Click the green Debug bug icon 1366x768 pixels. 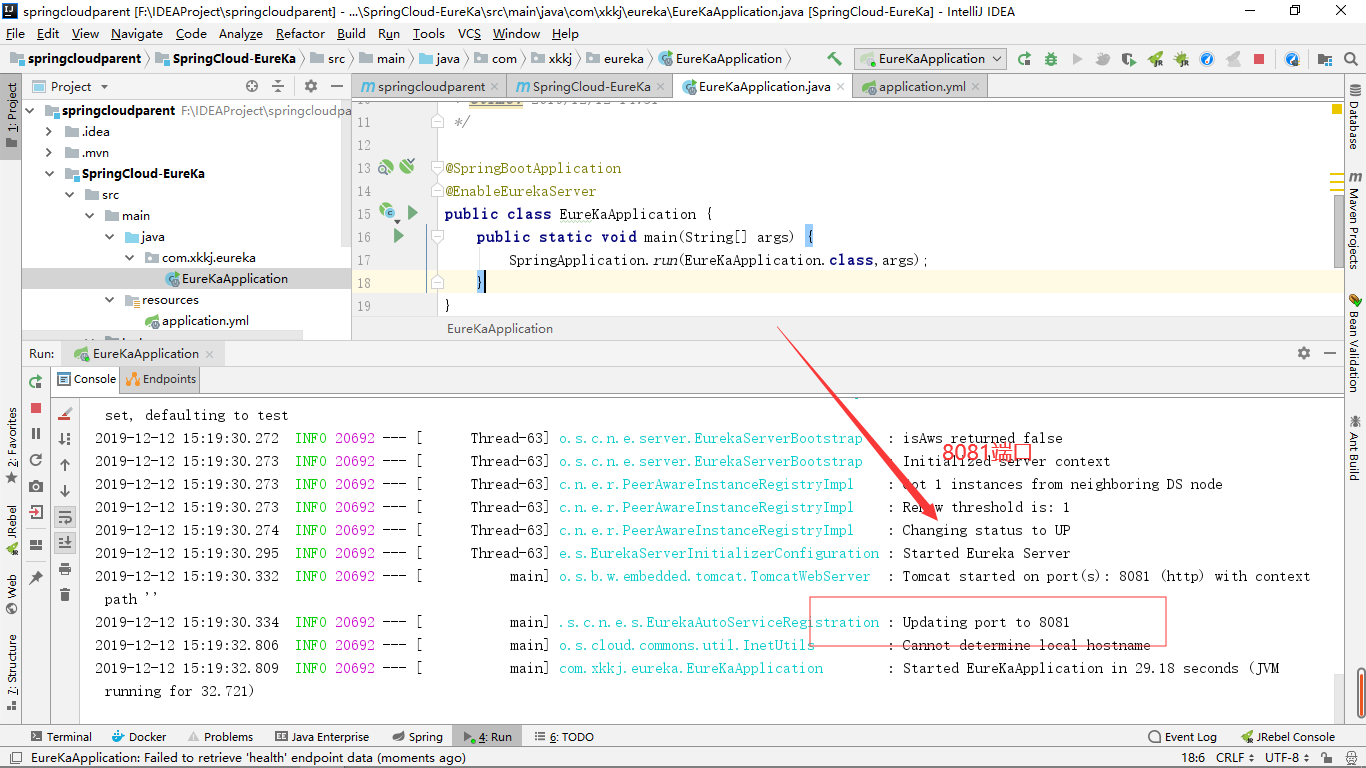(1050, 59)
